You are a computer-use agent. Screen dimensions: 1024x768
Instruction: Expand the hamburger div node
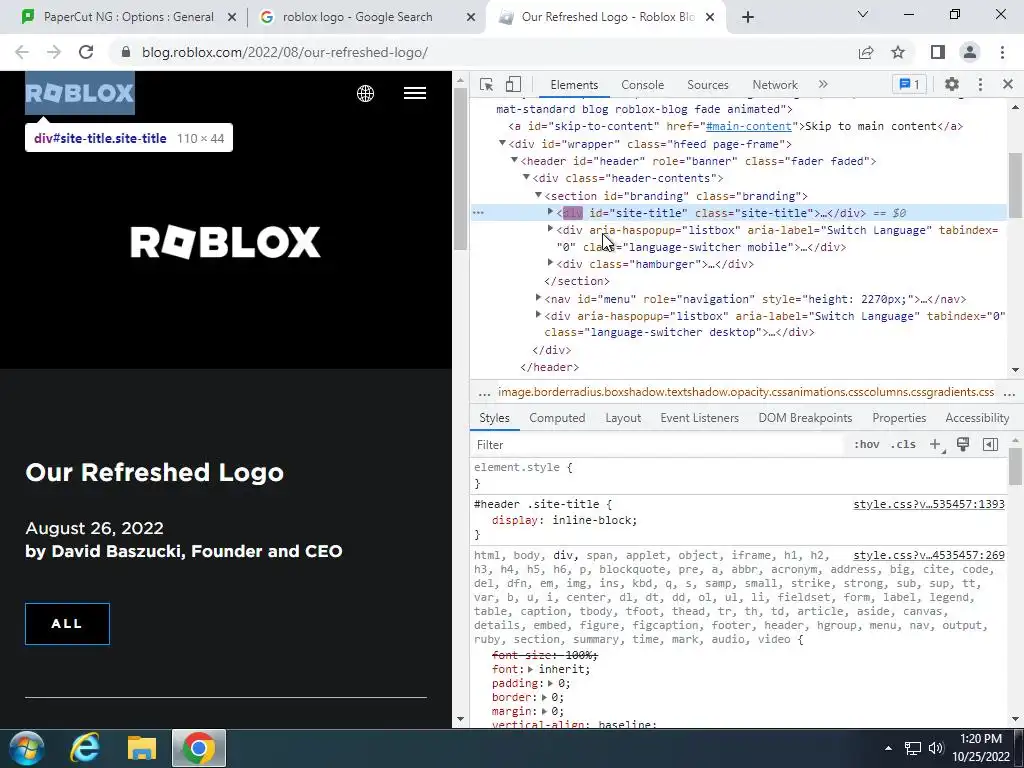tap(551, 263)
